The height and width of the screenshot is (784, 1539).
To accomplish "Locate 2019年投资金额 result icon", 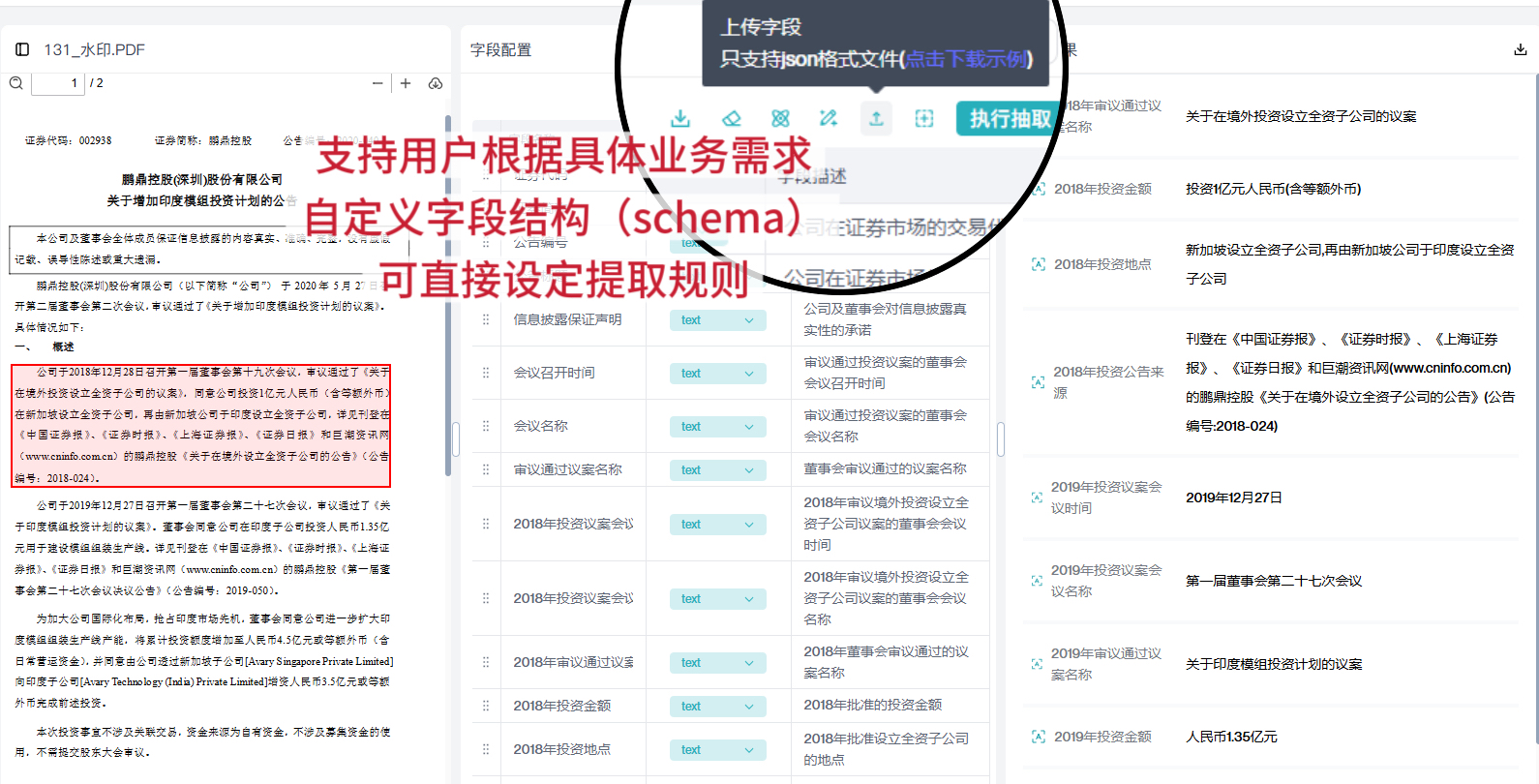I will point(1039,737).
